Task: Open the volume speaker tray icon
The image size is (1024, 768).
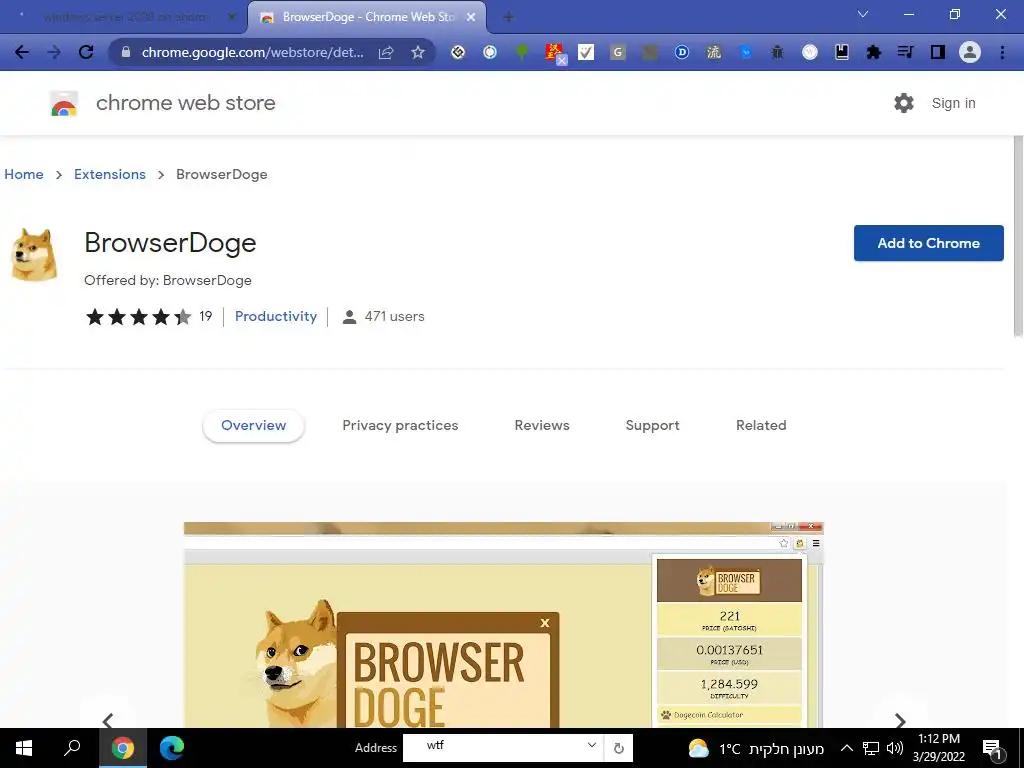Action: [895, 748]
